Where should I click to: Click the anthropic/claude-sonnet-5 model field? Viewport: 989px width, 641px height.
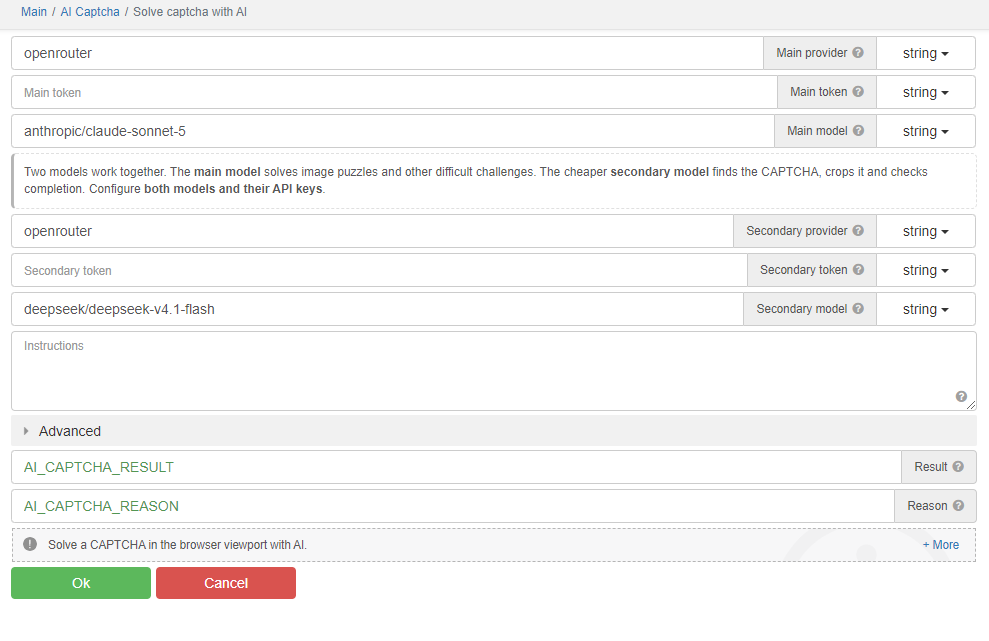click(x=393, y=132)
